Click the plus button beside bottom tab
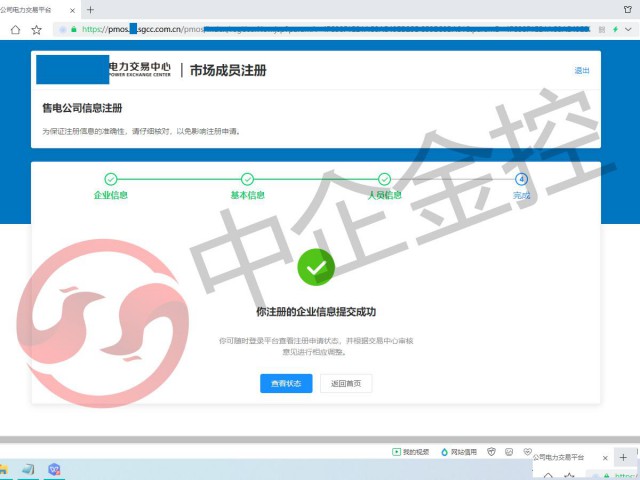 [623, 458]
